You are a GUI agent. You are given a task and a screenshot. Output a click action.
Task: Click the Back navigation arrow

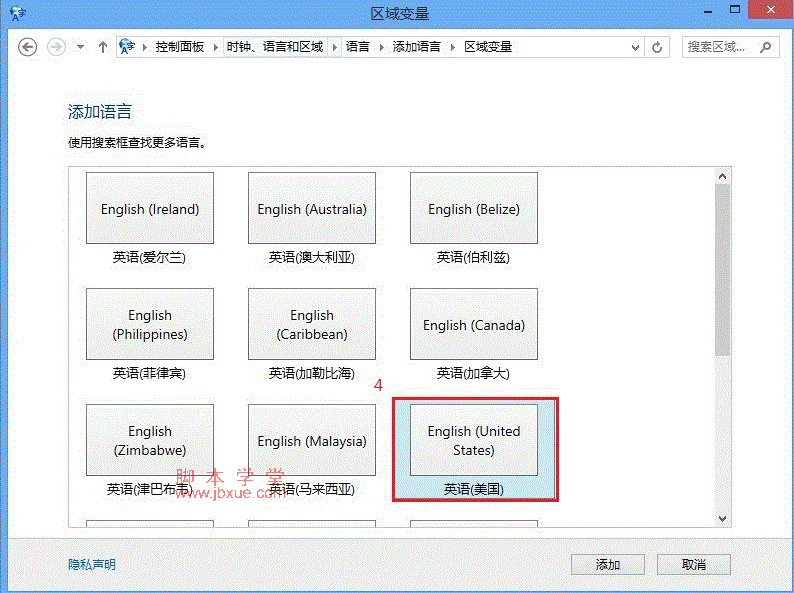27,47
